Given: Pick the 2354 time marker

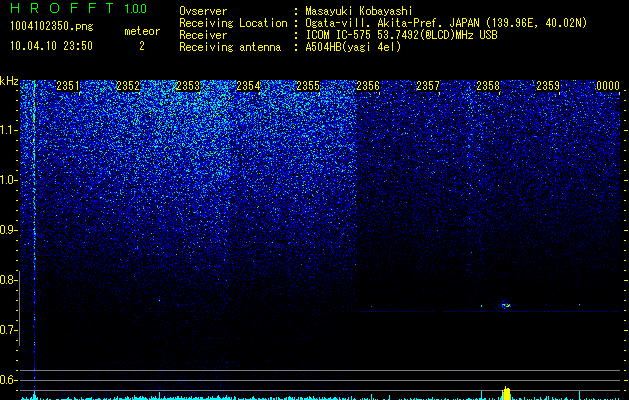Looking at the screenshot, I should click(x=248, y=86).
